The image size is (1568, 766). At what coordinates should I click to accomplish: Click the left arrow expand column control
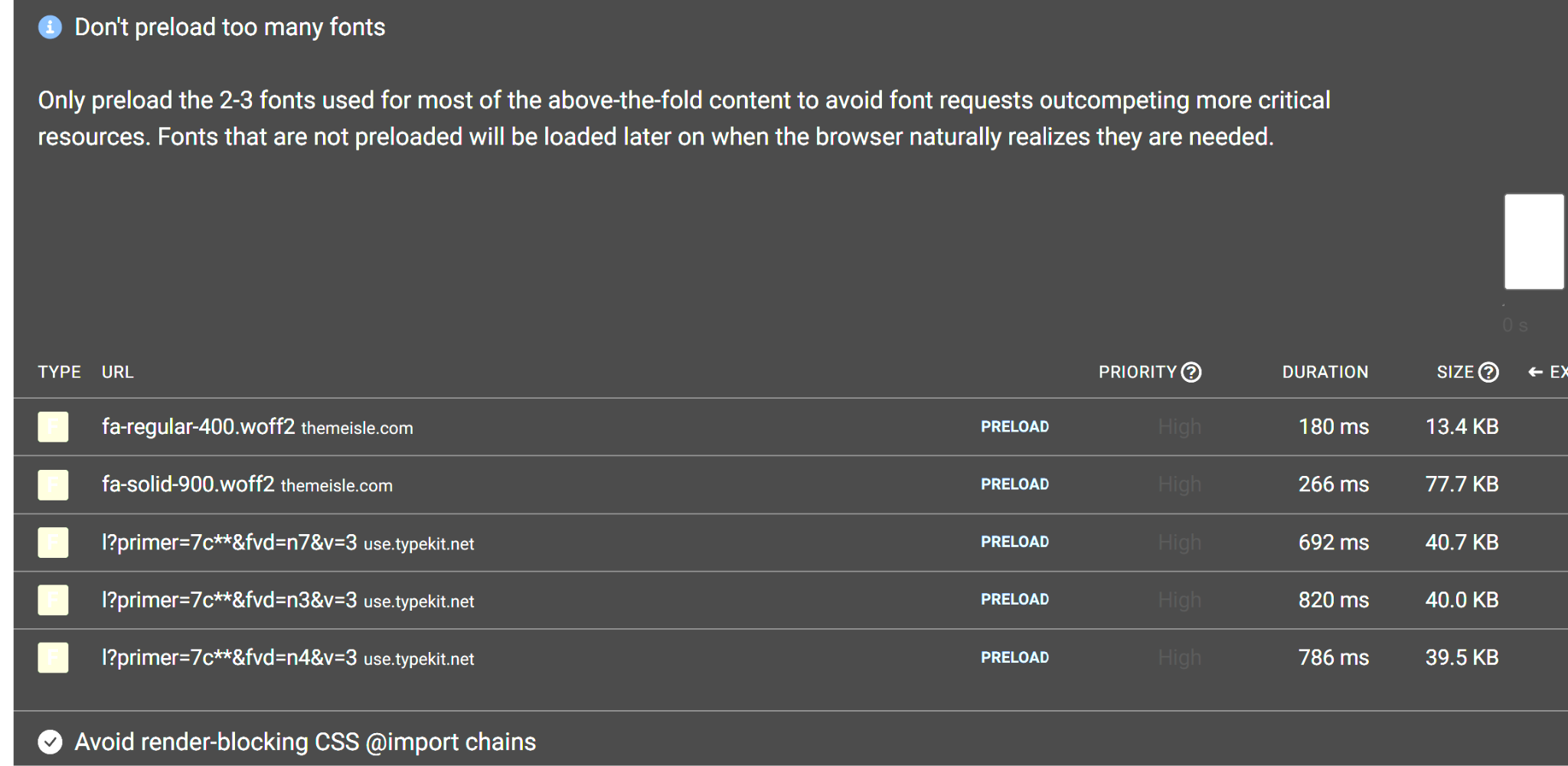click(x=1535, y=372)
